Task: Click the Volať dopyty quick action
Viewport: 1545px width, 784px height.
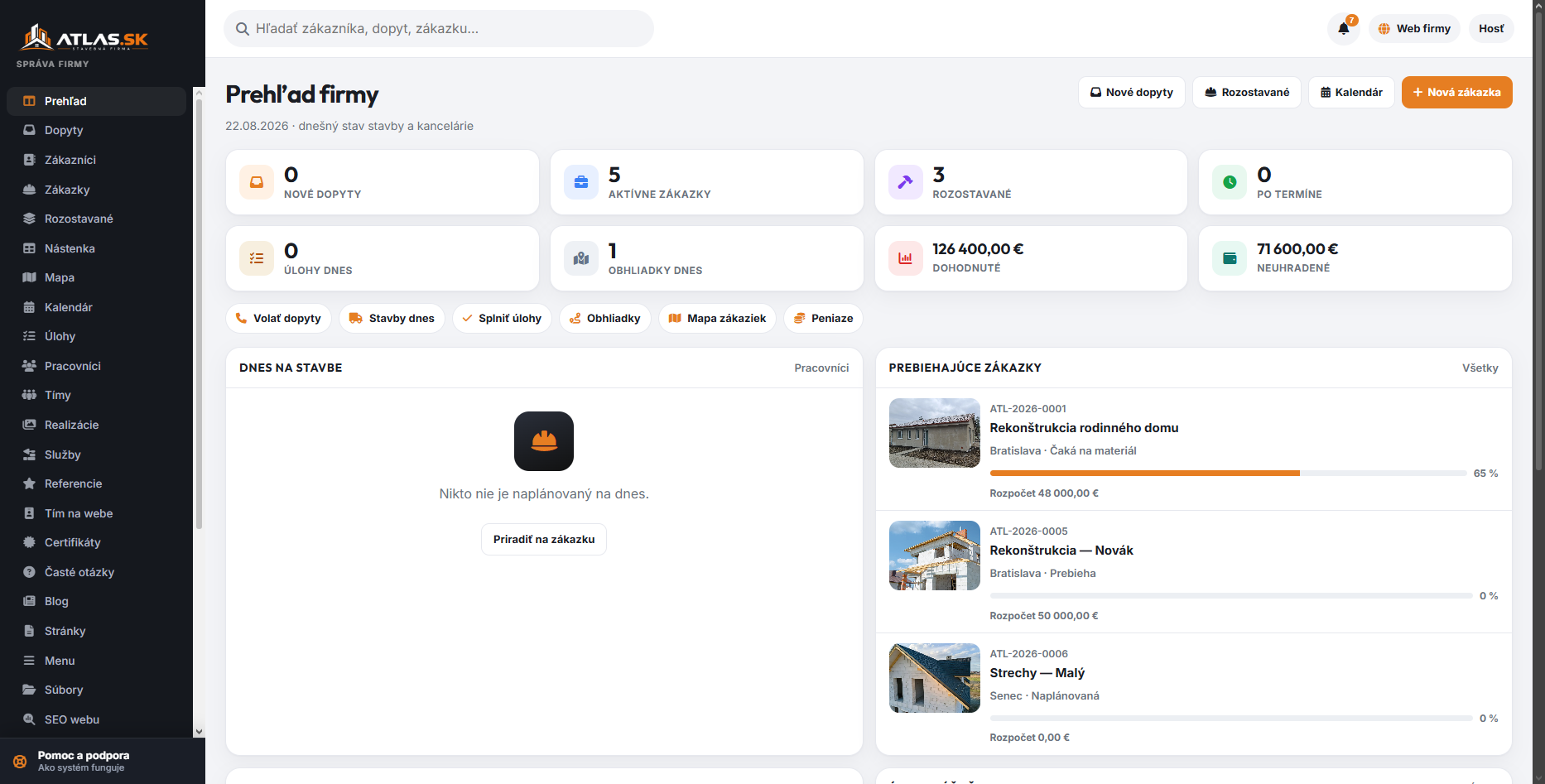Action: coord(278,318)
